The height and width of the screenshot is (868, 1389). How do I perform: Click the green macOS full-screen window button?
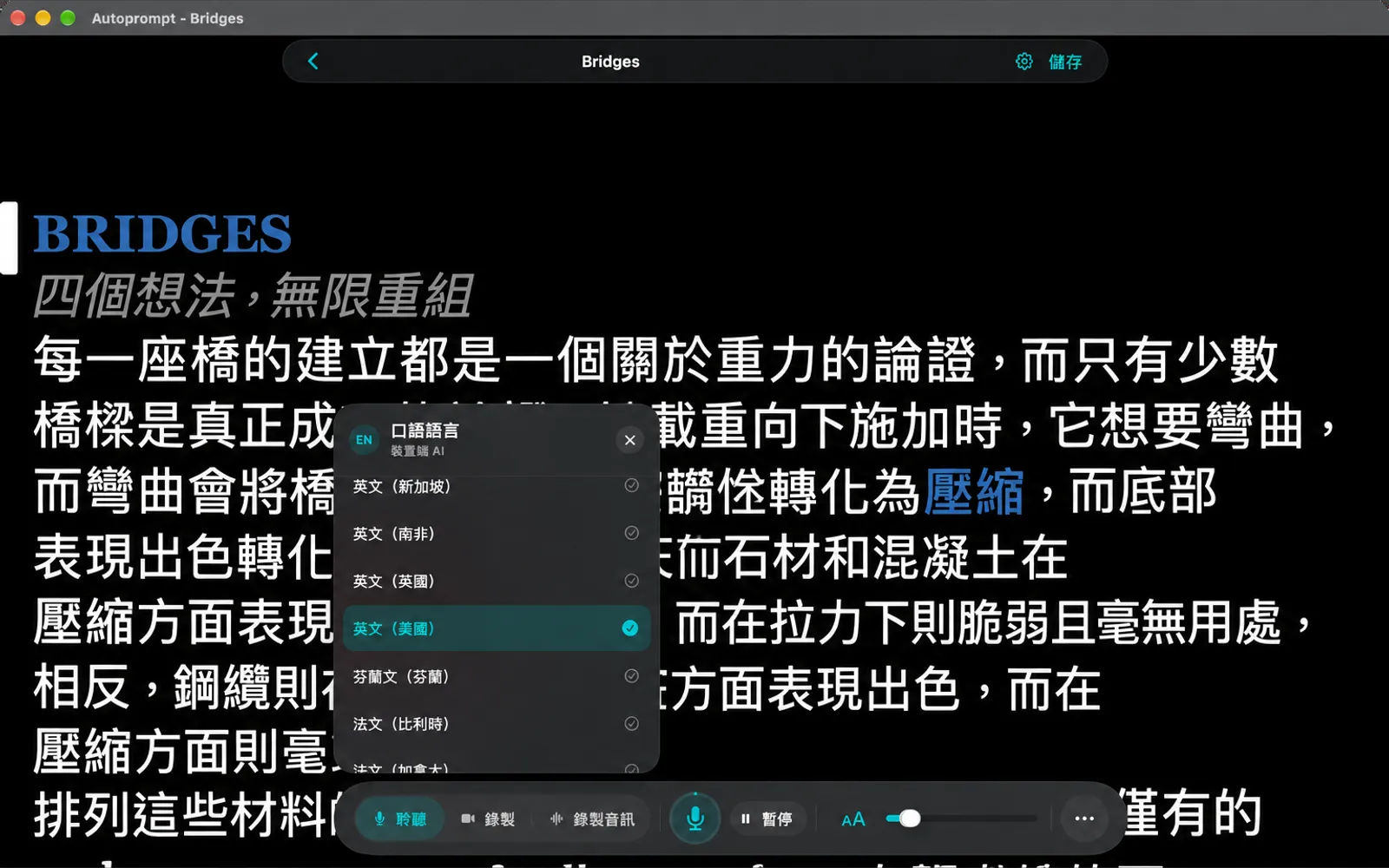[68, 18]
